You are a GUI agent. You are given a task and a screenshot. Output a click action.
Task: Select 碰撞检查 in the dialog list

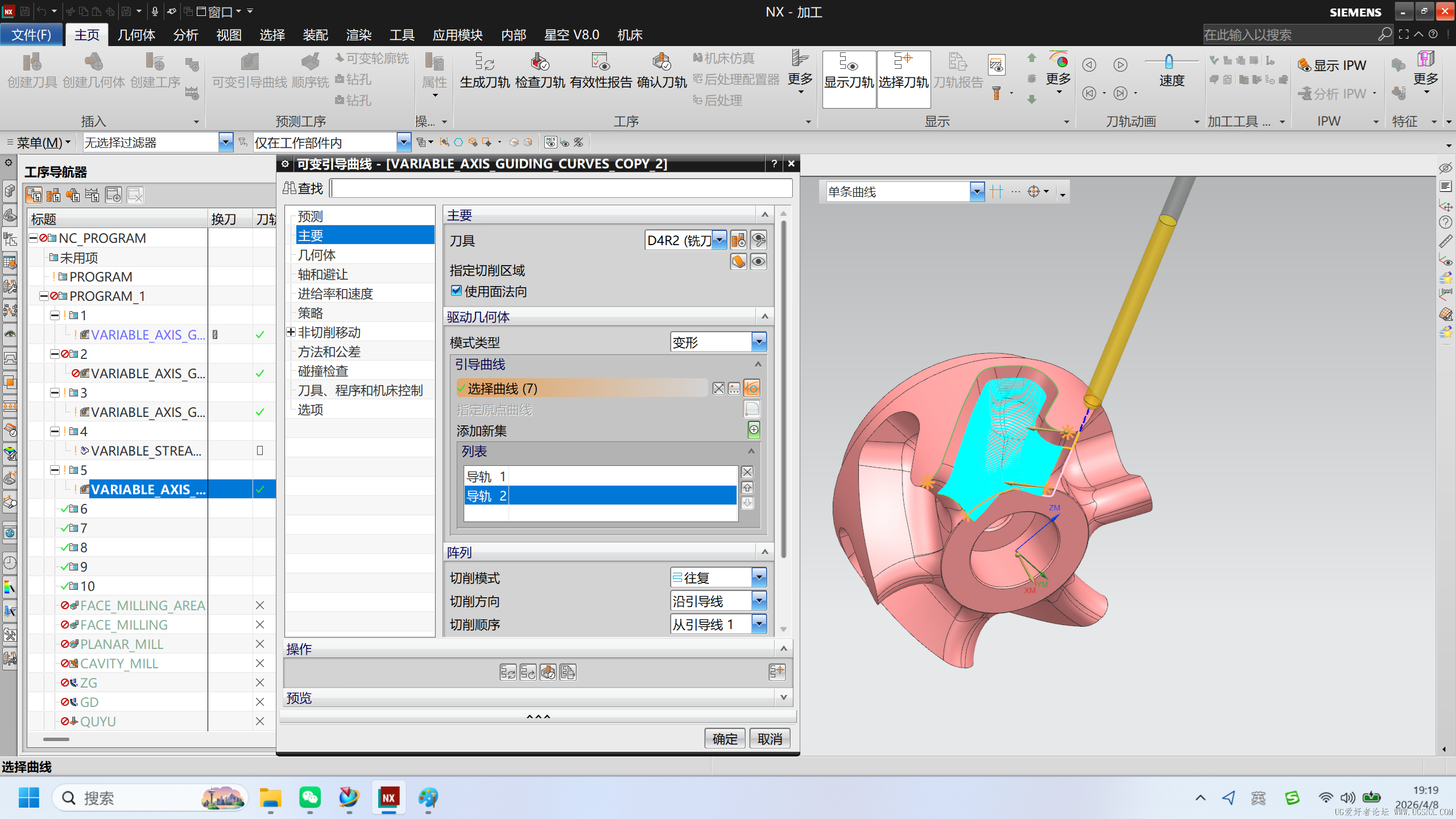coord(322,371)
